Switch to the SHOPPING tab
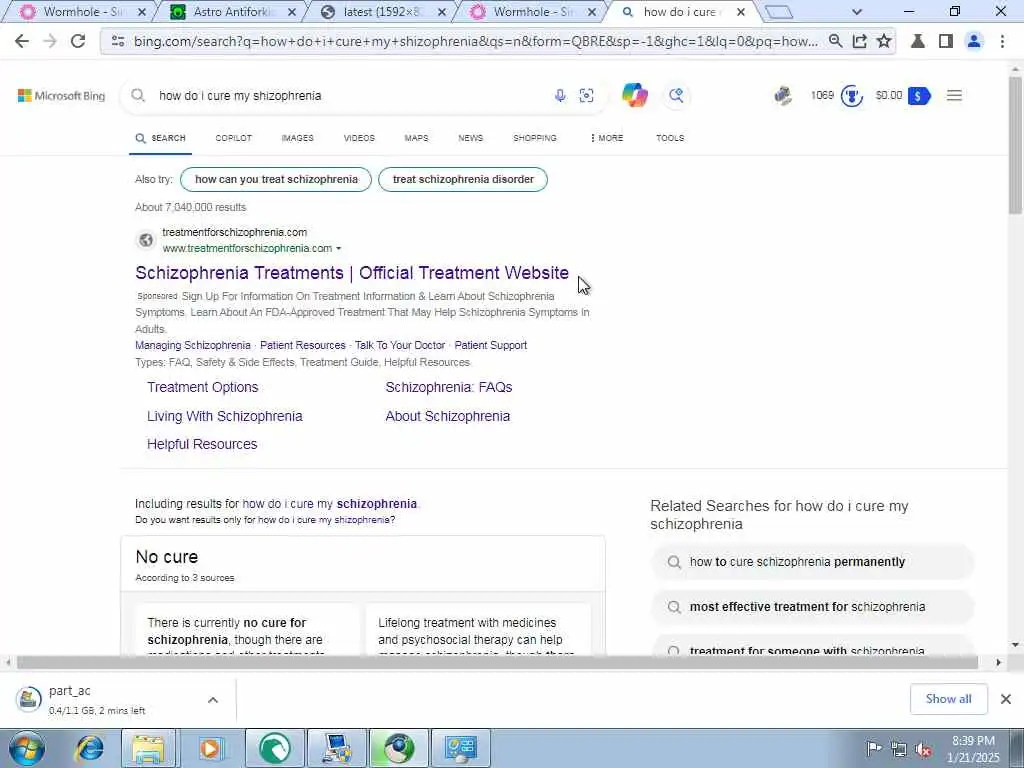The image size is (1024, 768). pos(535,138)
